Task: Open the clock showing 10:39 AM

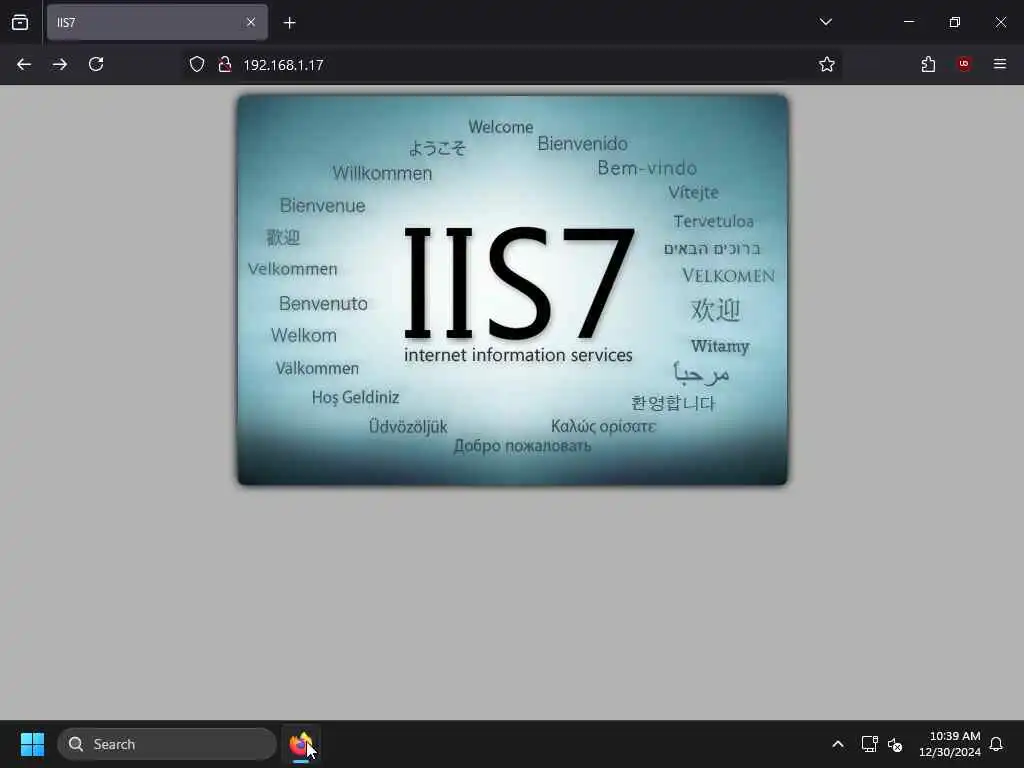Action: (950, 744)
